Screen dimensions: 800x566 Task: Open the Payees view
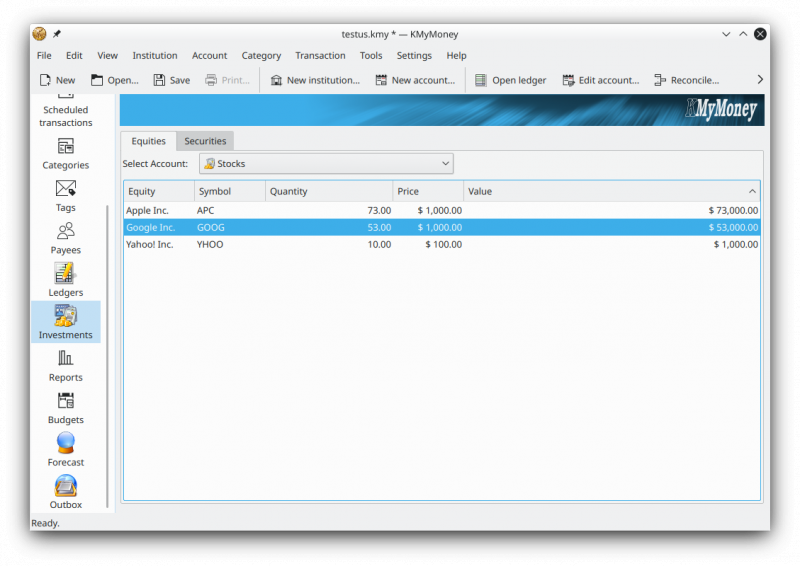click(x=65, y=239)
